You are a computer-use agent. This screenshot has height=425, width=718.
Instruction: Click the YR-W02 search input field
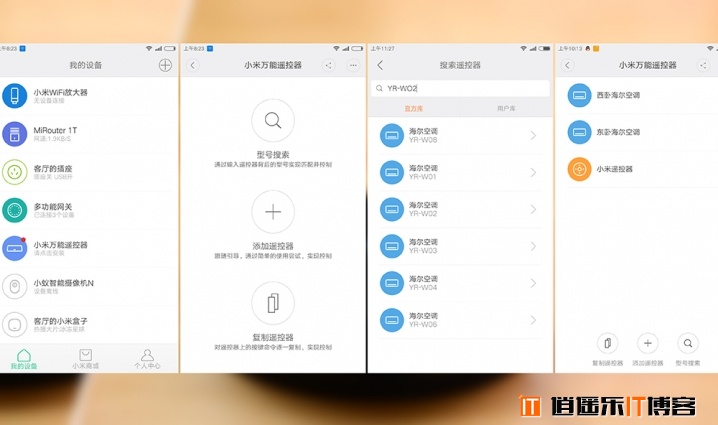460,88
